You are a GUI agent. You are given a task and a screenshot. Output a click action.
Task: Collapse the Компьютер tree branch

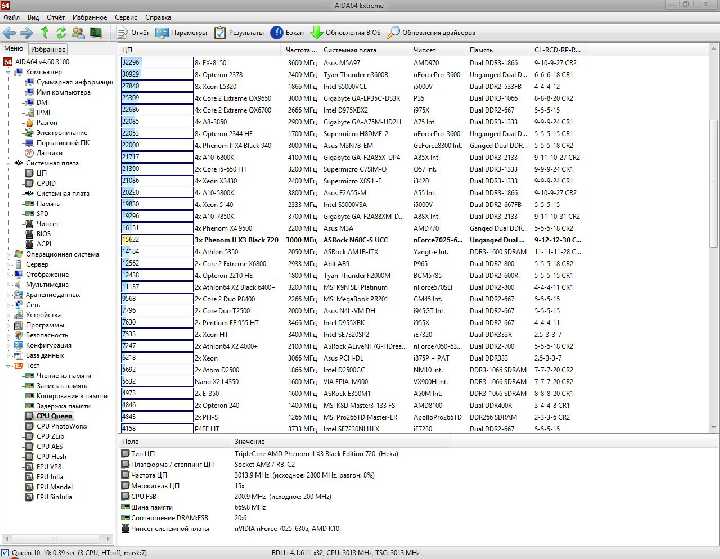click(x=8, y=72)
